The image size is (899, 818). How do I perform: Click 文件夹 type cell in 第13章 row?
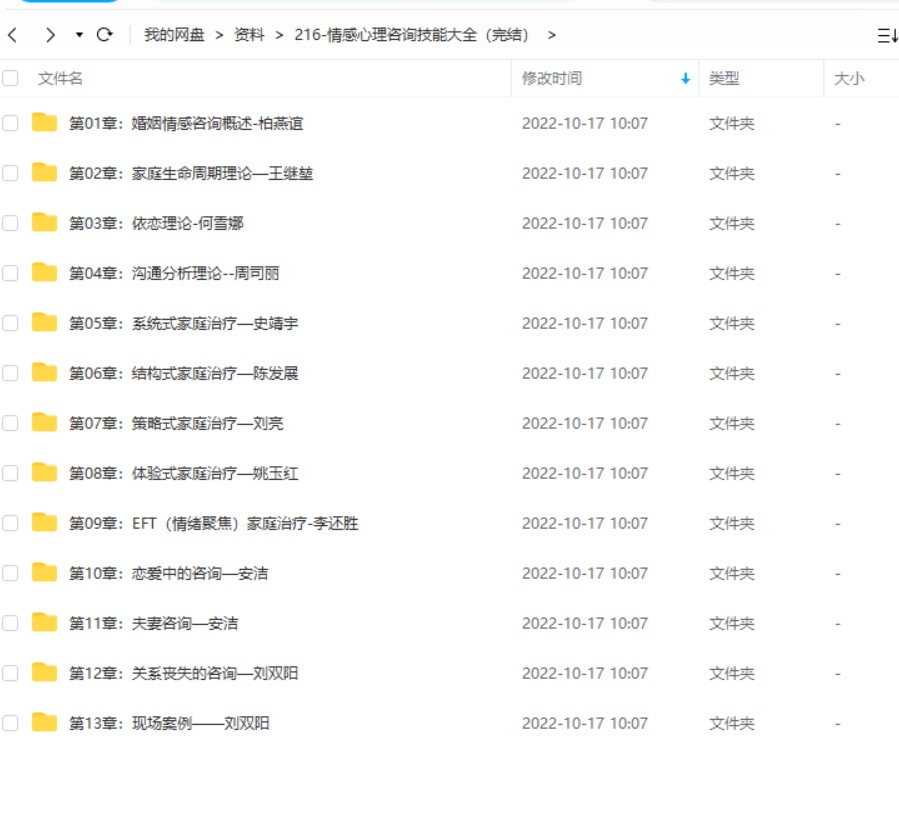click(732, 723)
